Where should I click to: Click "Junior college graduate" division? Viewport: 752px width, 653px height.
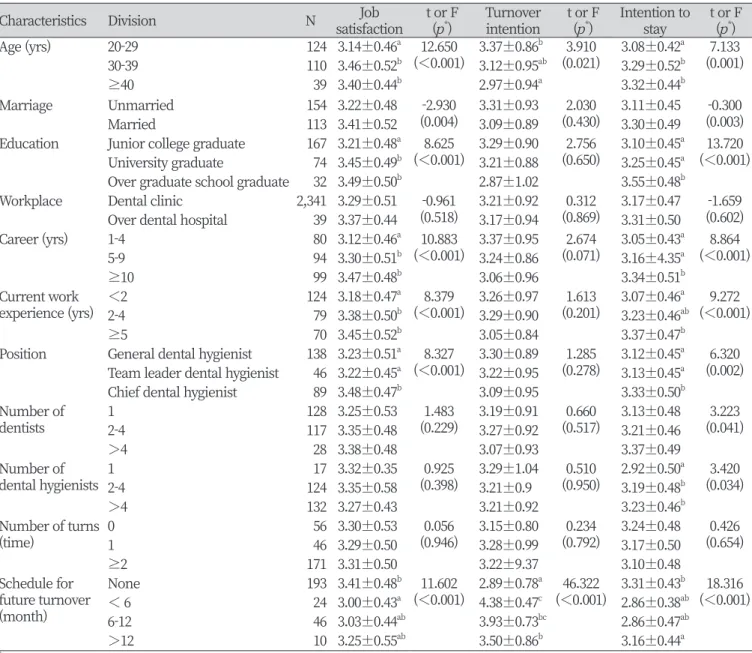tap(176, 144)
